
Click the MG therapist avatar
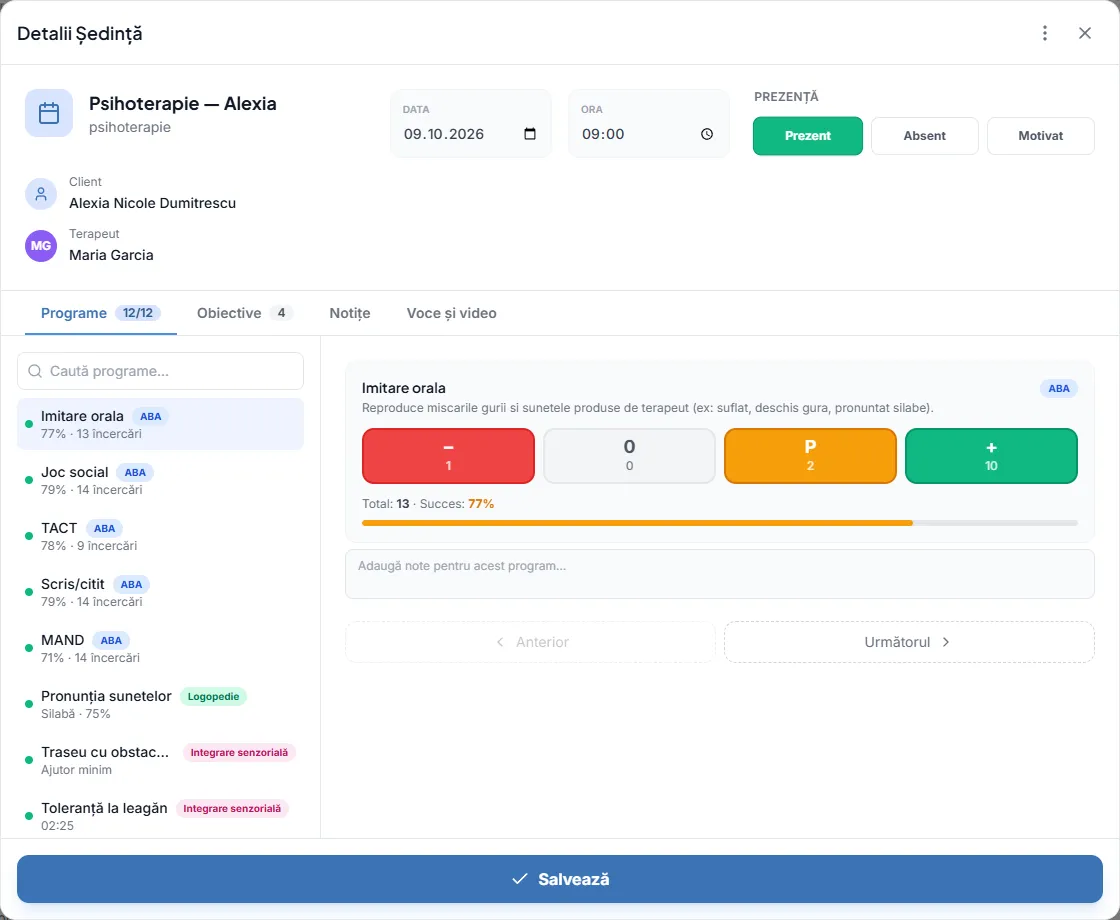(x=41, y=246)
